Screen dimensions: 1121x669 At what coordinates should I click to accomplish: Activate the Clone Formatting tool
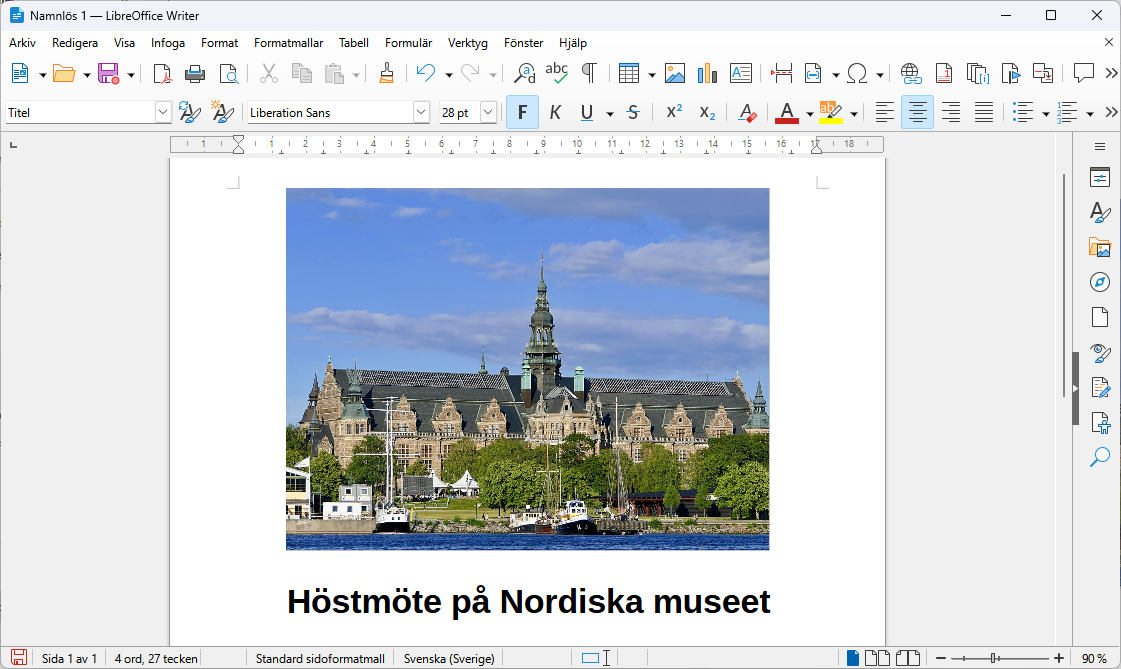[x=387, y=72]
